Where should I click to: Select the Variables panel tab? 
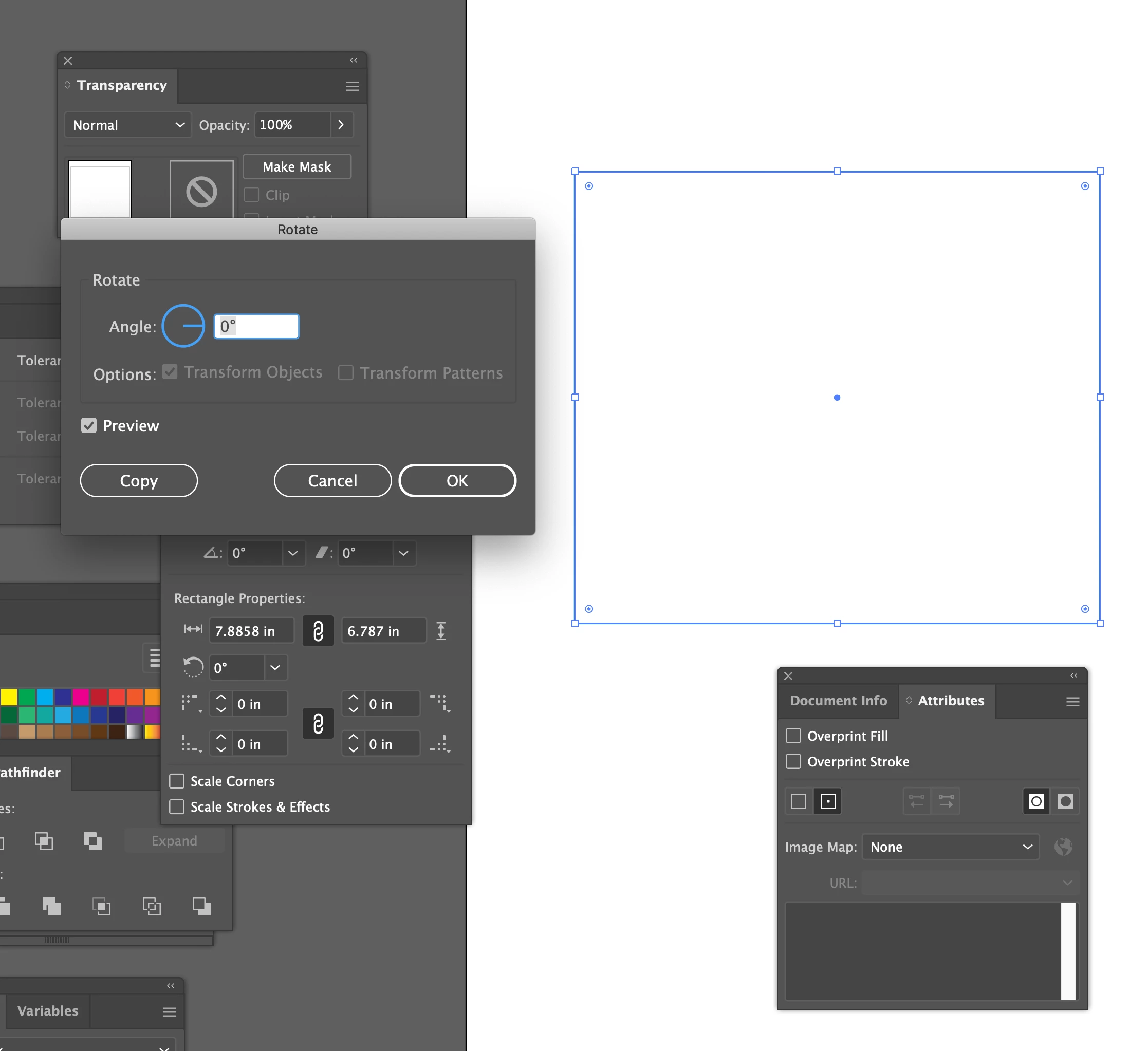tap(48, 1010)
